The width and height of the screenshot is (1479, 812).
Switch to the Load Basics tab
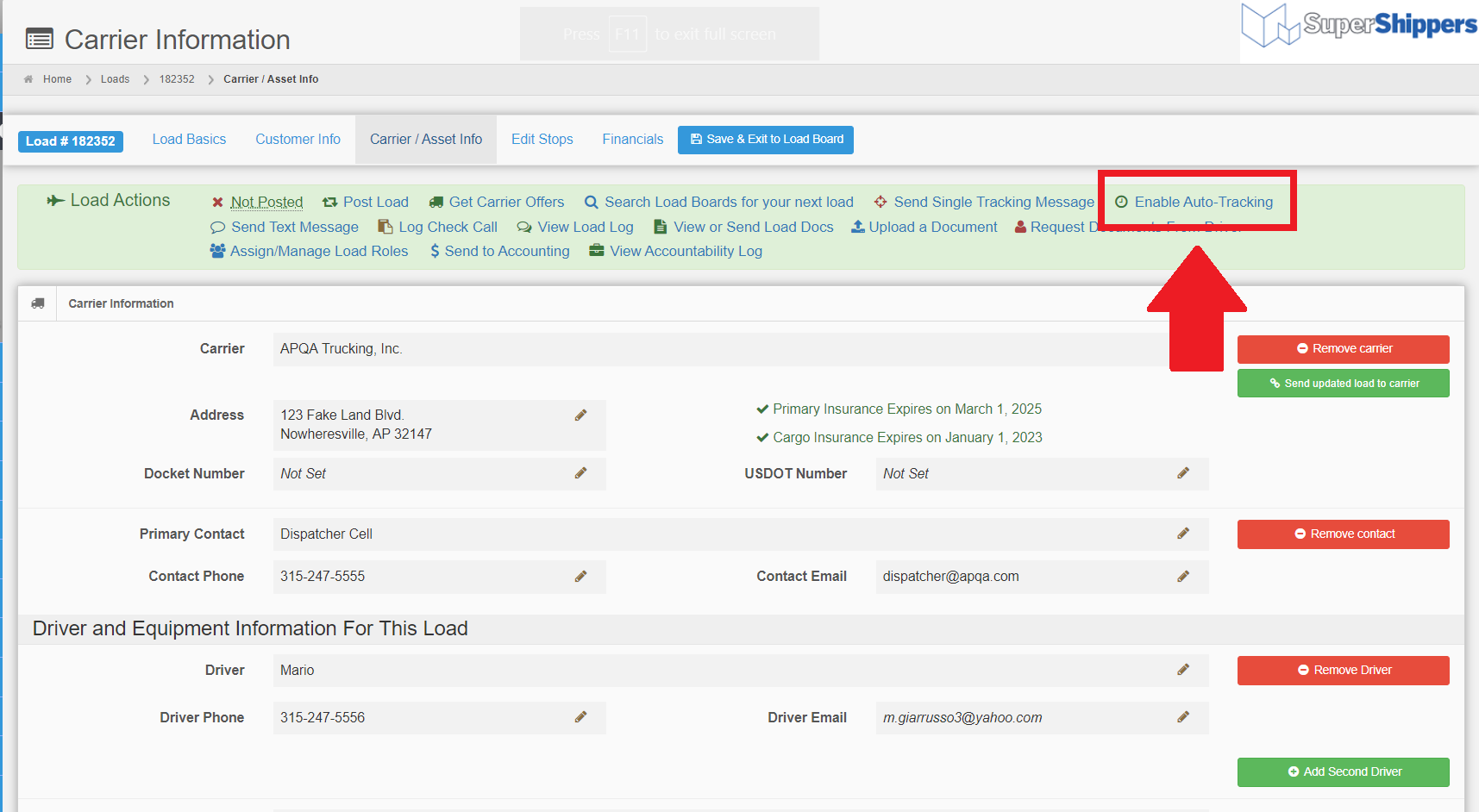pos(189,140)
